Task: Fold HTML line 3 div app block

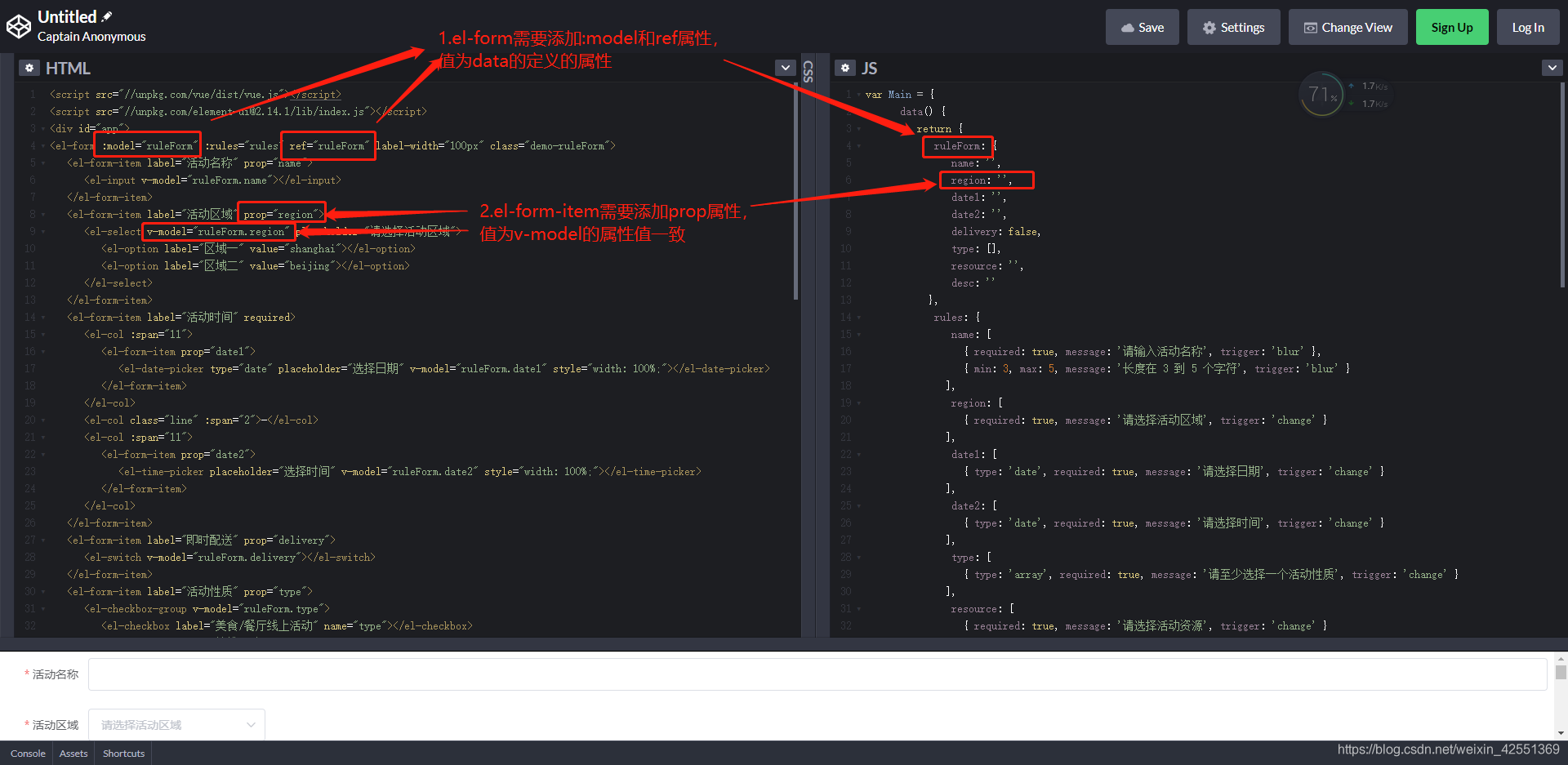Action: click(x=42, y=129)
